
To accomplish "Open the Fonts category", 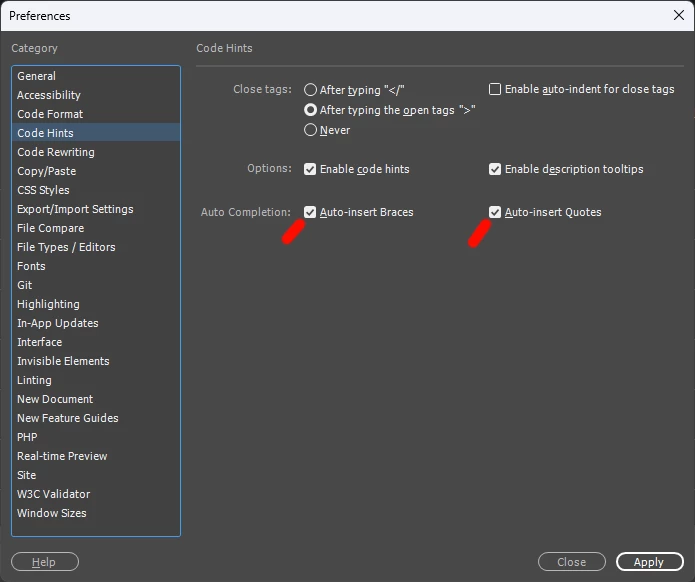I will point(96,266).
